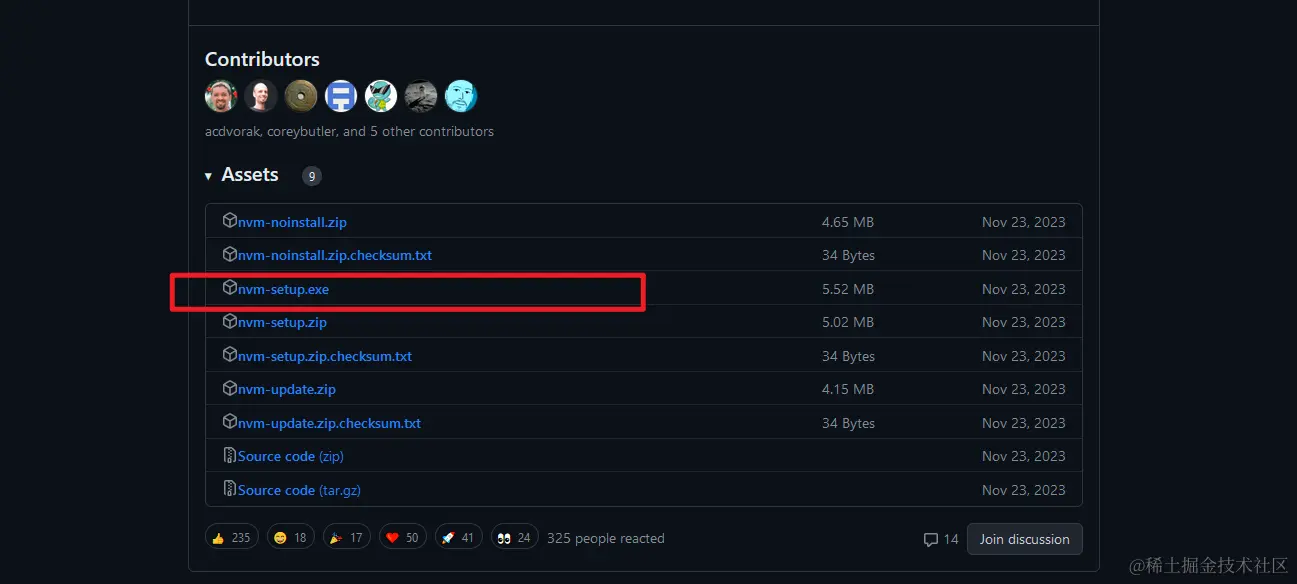Open the blue and white pixel avatar
This screenshot has width=1297, height=584.
tap(341, 96)
